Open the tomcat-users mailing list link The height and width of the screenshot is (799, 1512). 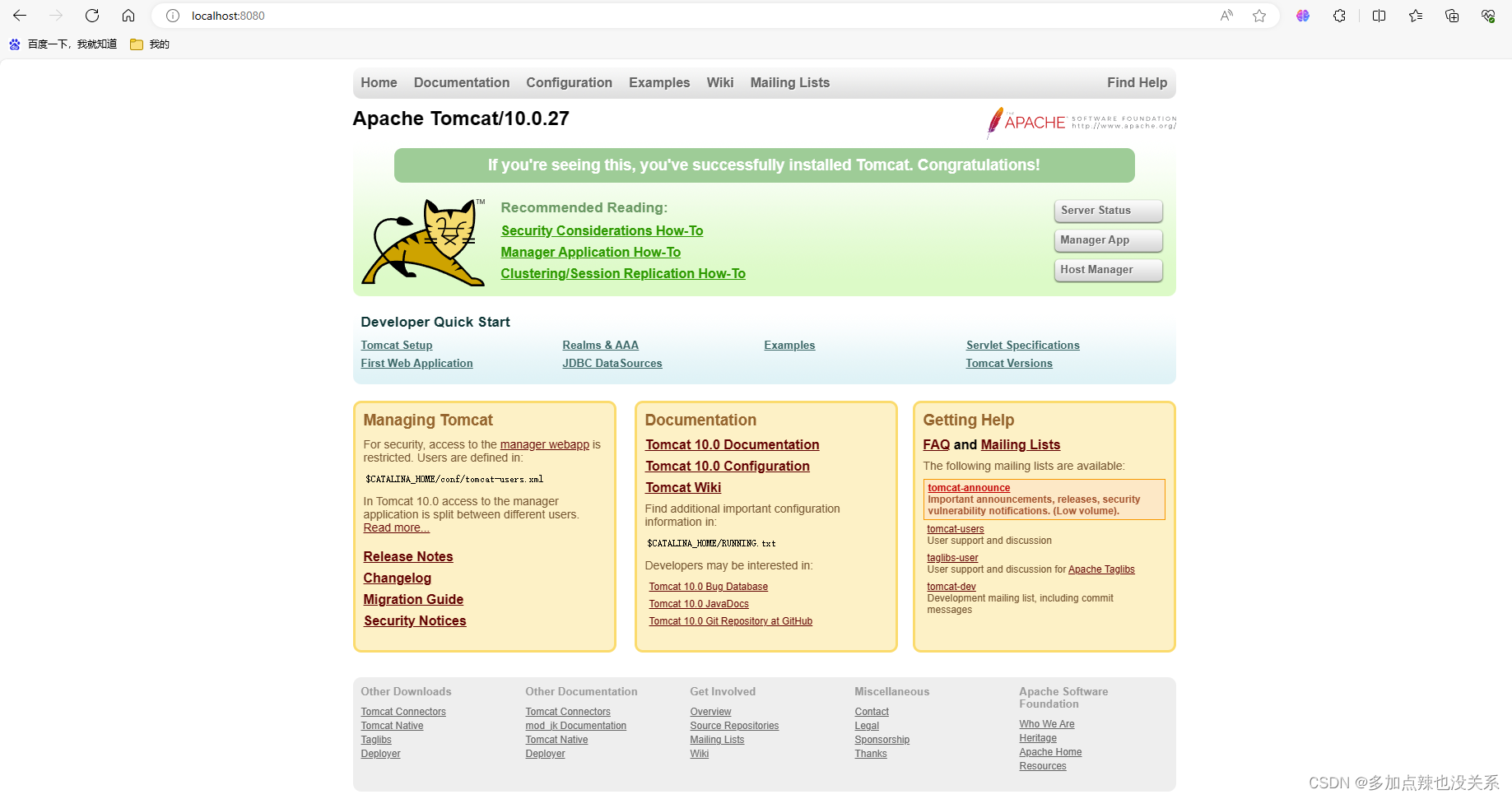pos(956,529)
